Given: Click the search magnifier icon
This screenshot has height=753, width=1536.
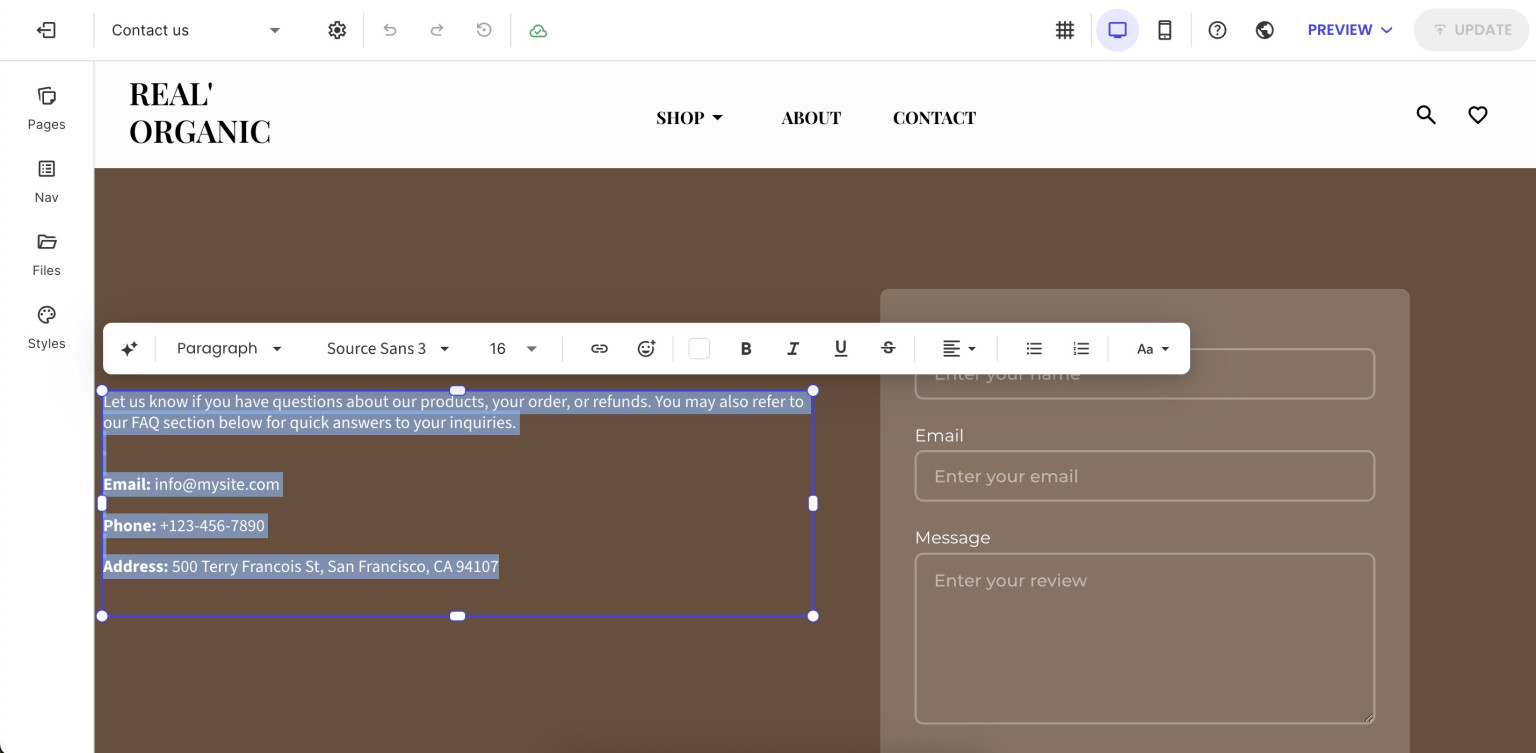Looking at the screenshot, I should [x=1426, y=115].
